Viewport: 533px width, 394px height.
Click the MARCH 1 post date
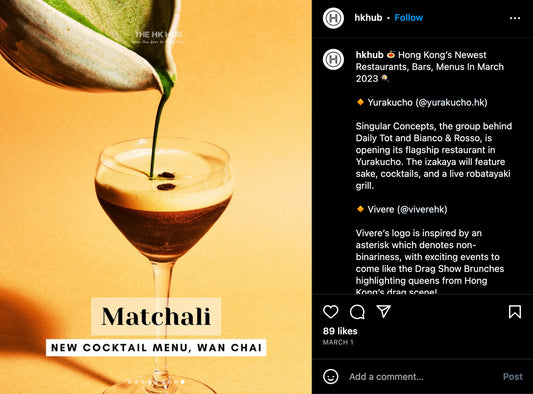[338, 342]
